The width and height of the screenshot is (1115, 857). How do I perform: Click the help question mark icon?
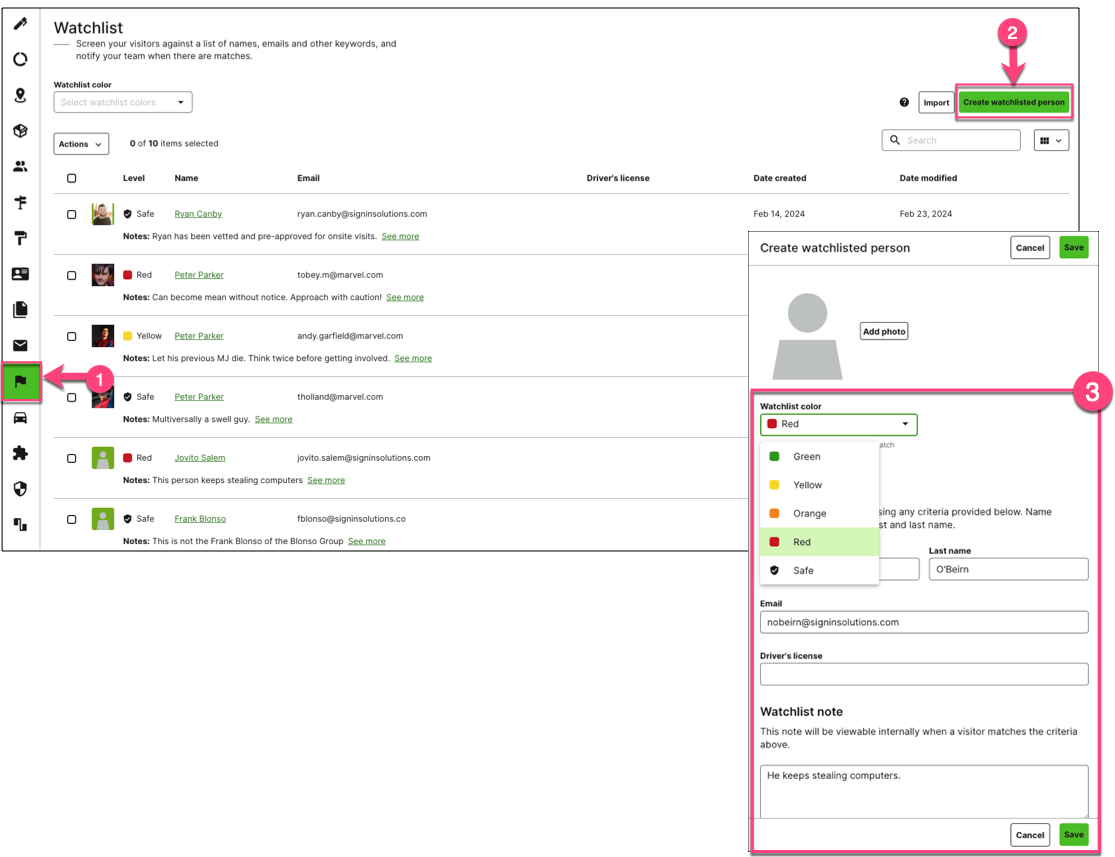904,102
